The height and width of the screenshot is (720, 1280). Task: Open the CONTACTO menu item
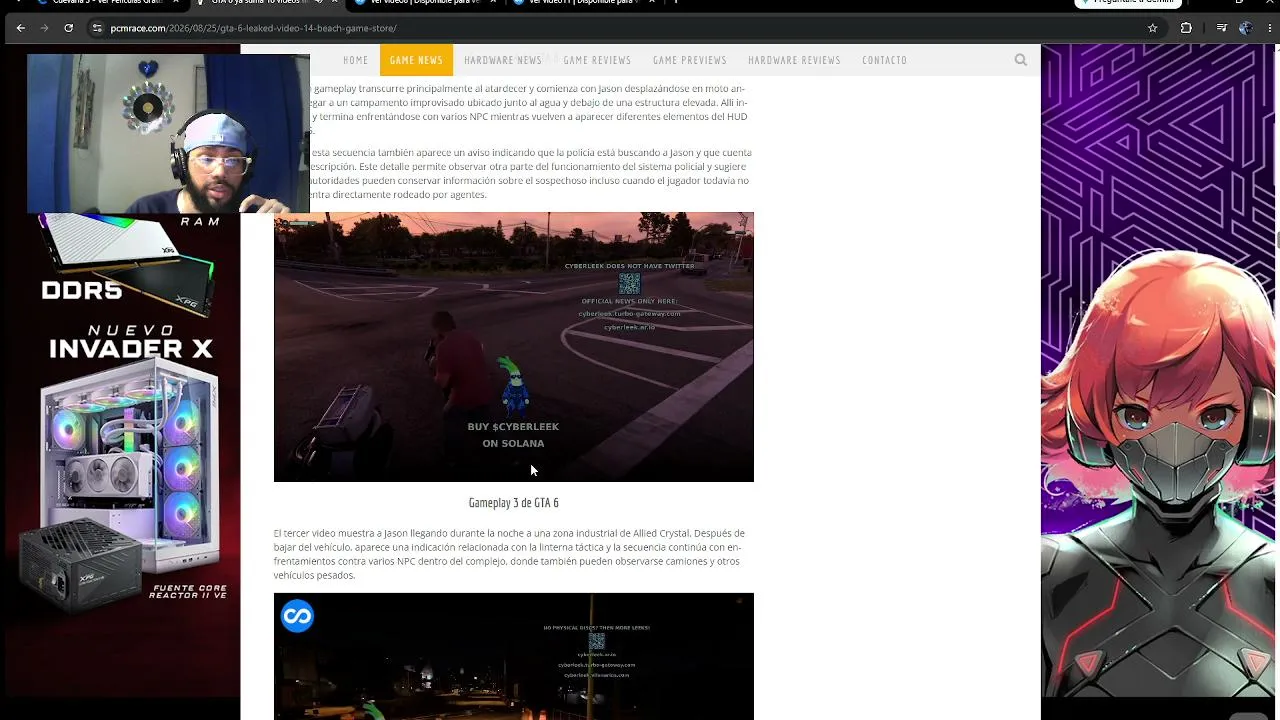click(885, 60)
